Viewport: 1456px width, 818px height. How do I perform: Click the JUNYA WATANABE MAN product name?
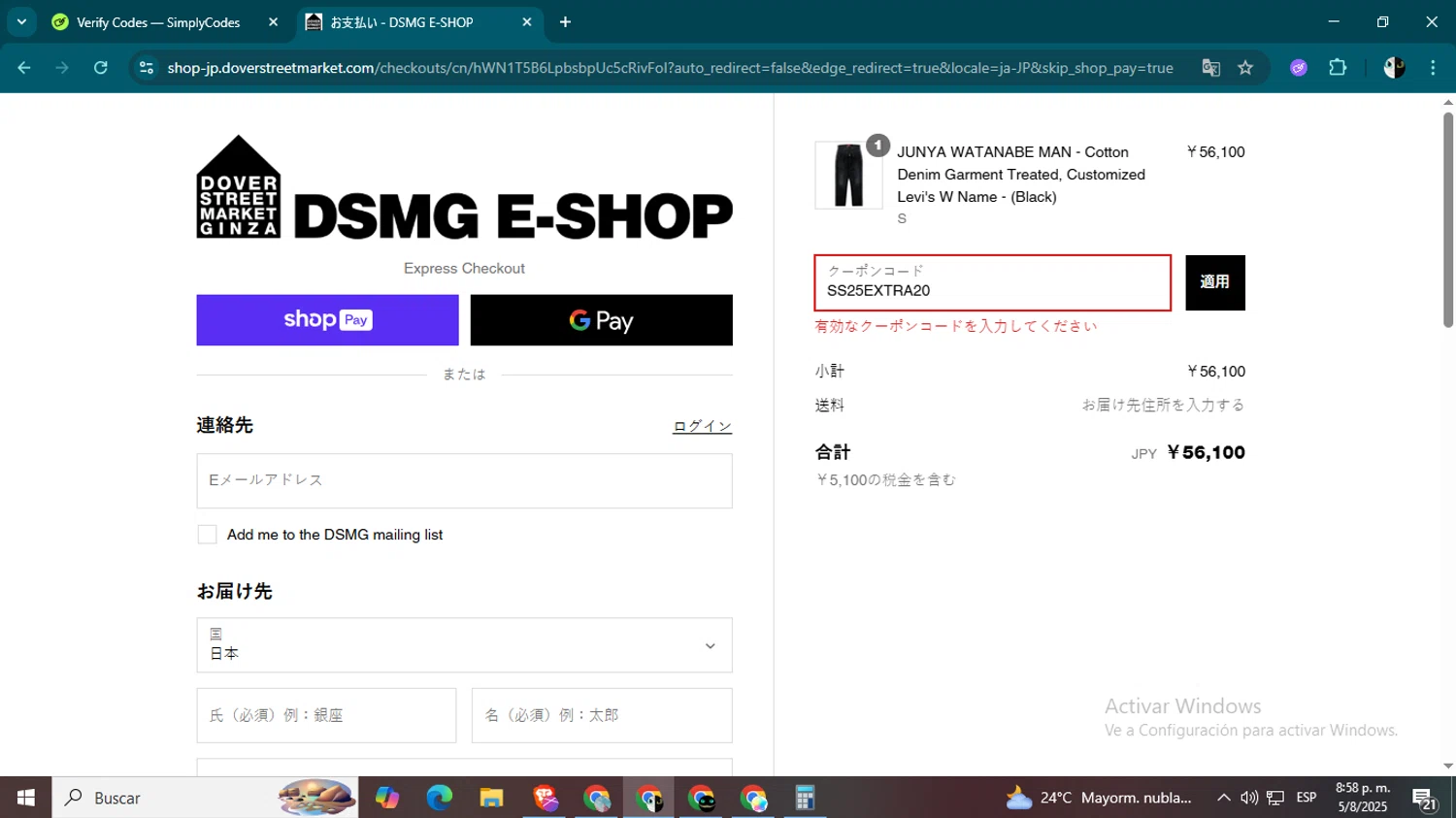pos(1021,175)
